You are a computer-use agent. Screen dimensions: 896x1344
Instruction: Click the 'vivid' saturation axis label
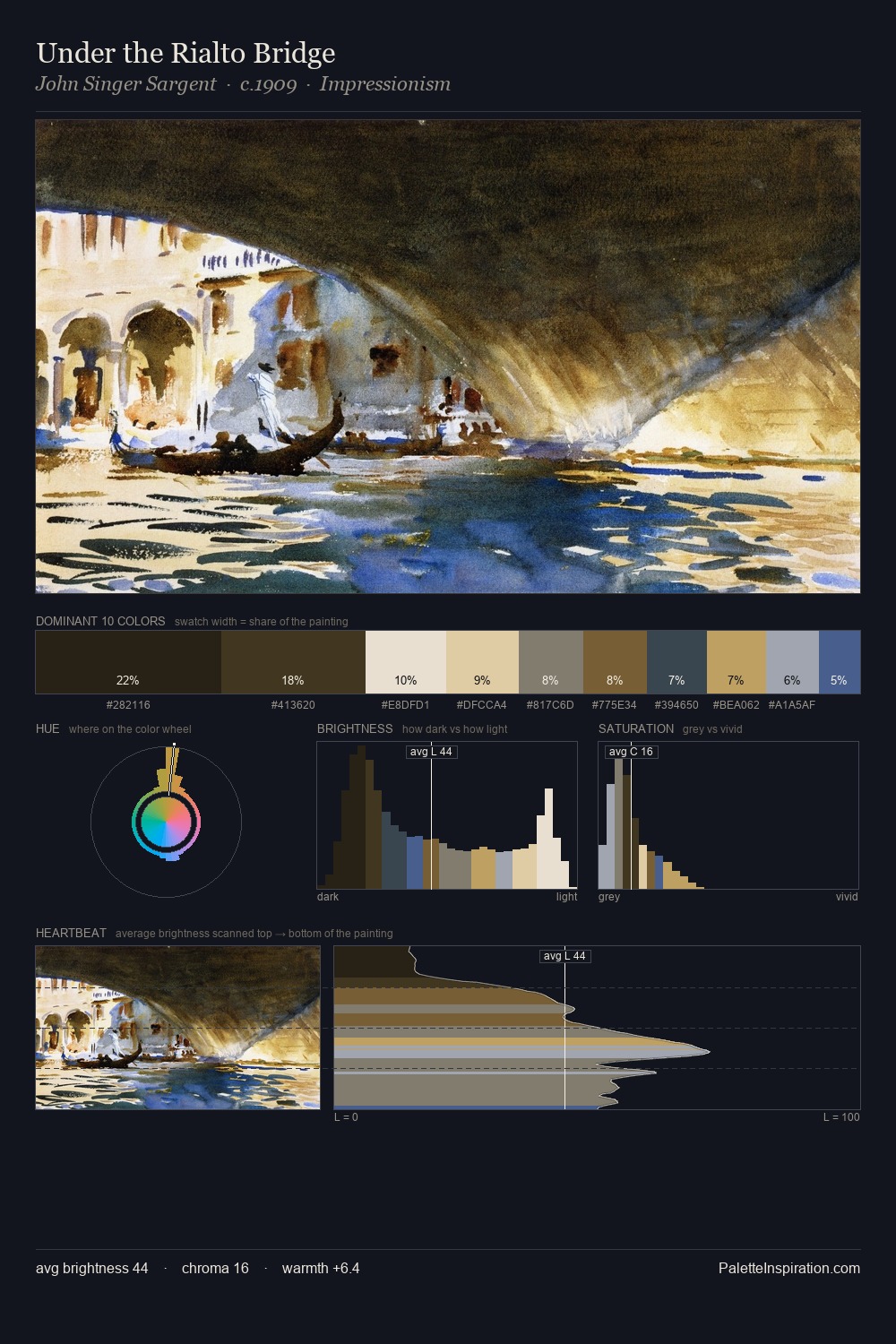pyautogui.click(x=847, y=897)
